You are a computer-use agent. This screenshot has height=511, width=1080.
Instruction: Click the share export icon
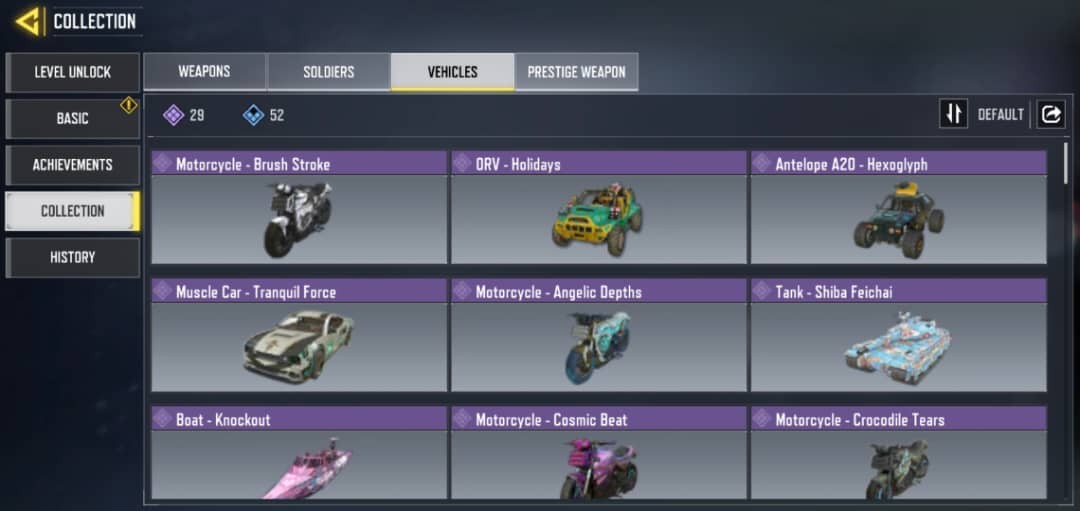tap(1051, 114)
